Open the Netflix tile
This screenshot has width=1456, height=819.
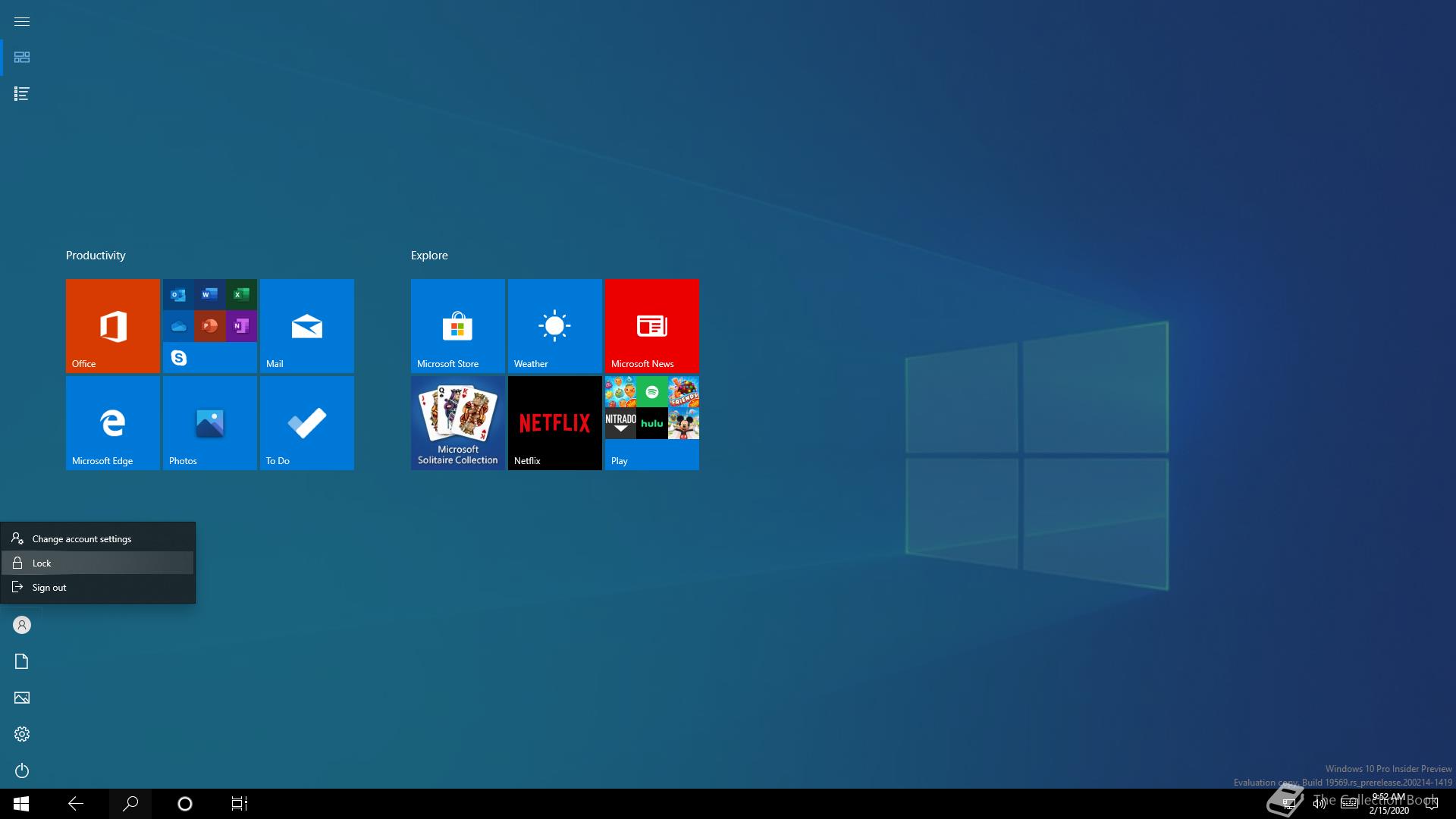coord(555,423)
